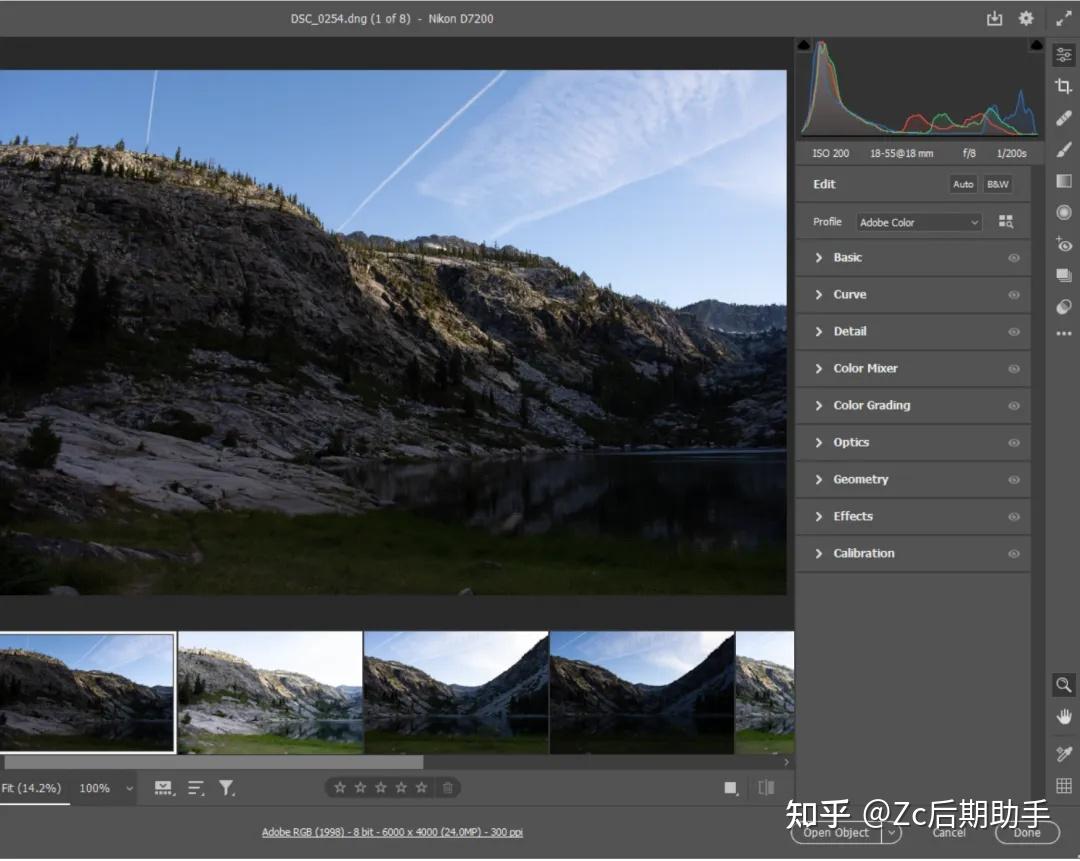Select the second filmstrip thumbnail
1080x861 pixels.
pos(268,693)
